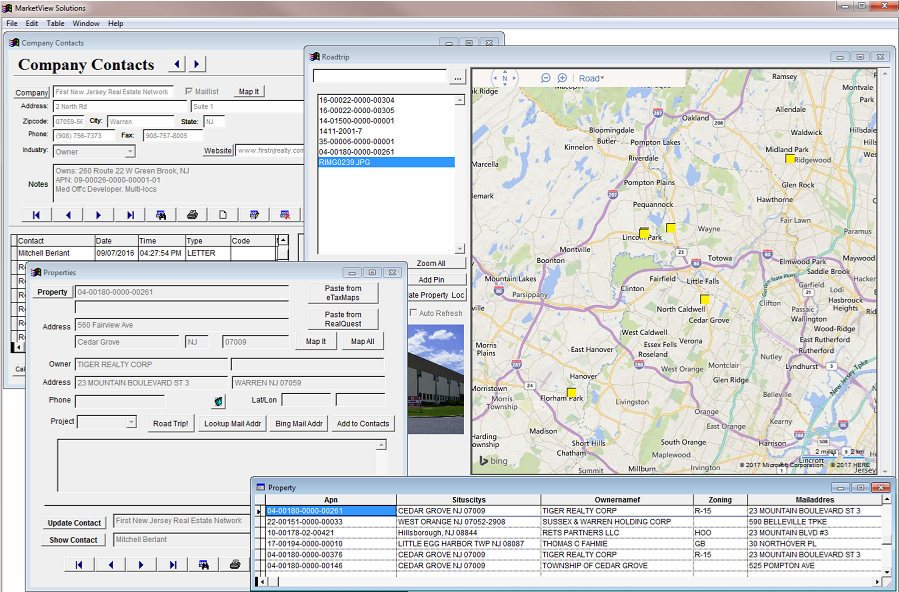Screen dimensions: 899x592
Task: Open the Window menu
Action: point(86,23)
